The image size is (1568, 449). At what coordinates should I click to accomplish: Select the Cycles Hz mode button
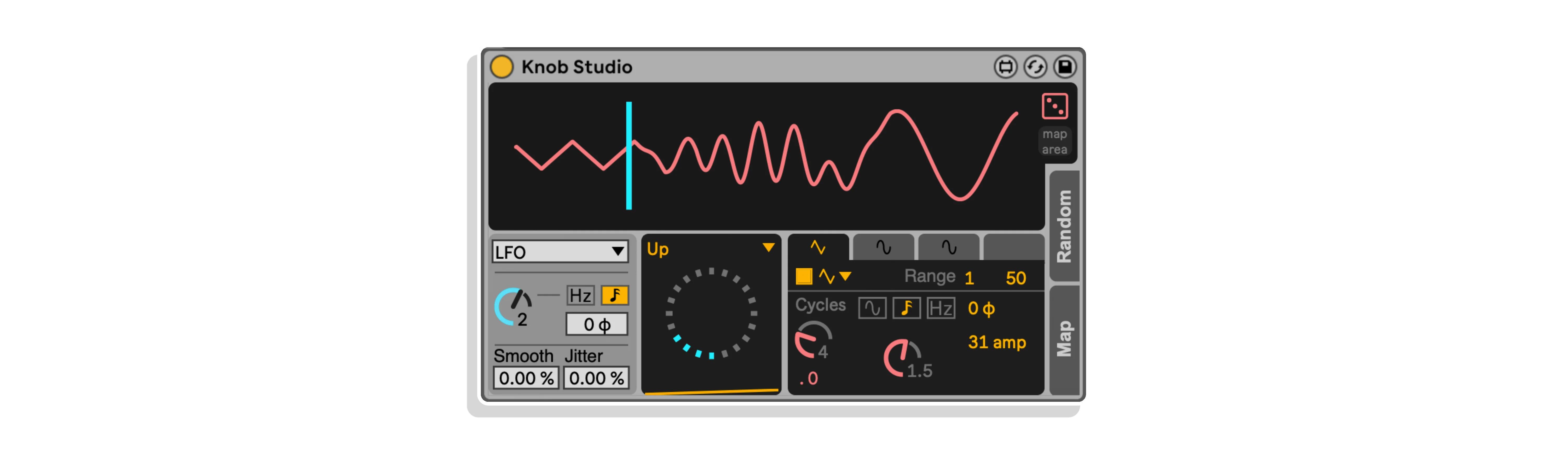click(x=941, y=308)
